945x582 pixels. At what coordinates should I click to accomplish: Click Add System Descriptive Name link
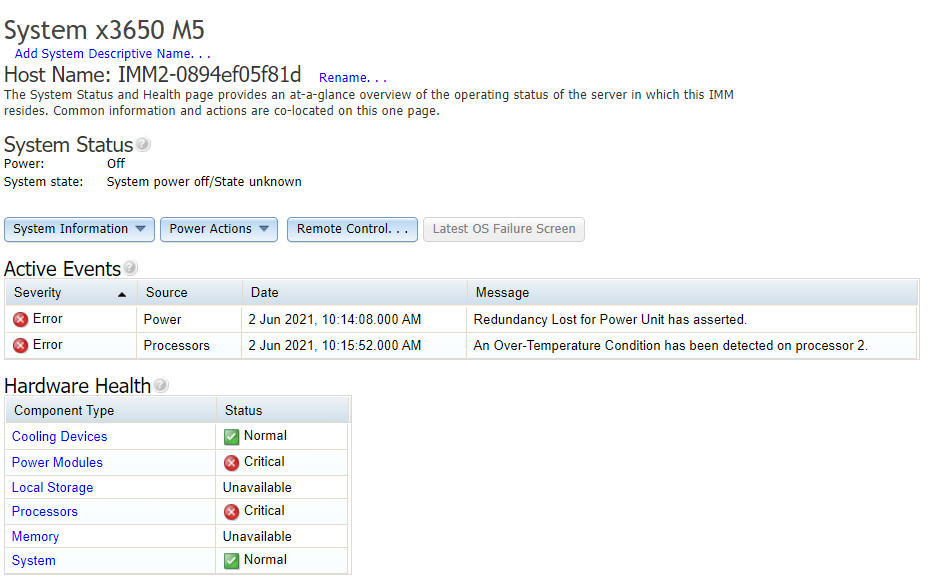[112, 54]
